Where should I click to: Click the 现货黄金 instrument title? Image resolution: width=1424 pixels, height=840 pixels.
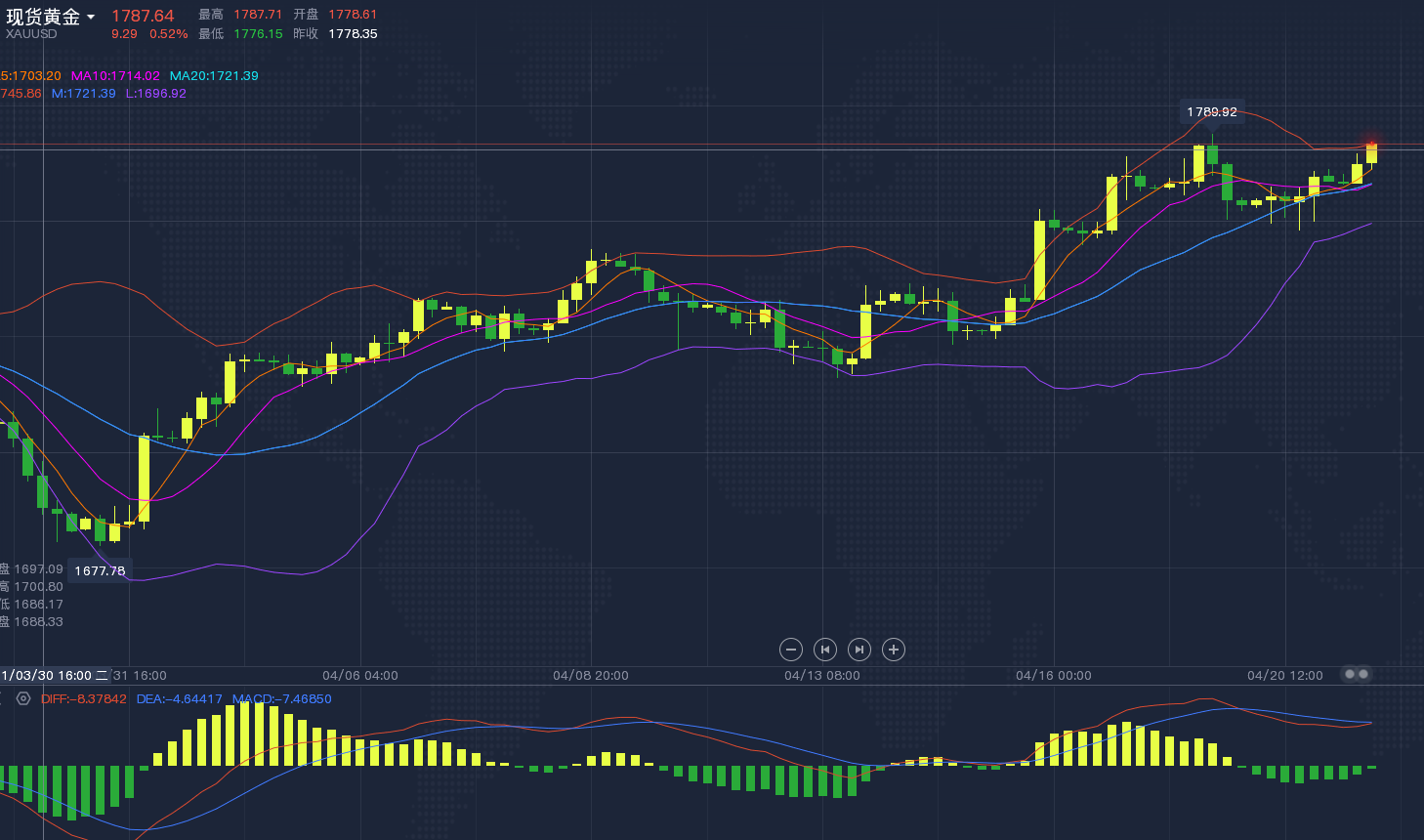tap(43, 17)
